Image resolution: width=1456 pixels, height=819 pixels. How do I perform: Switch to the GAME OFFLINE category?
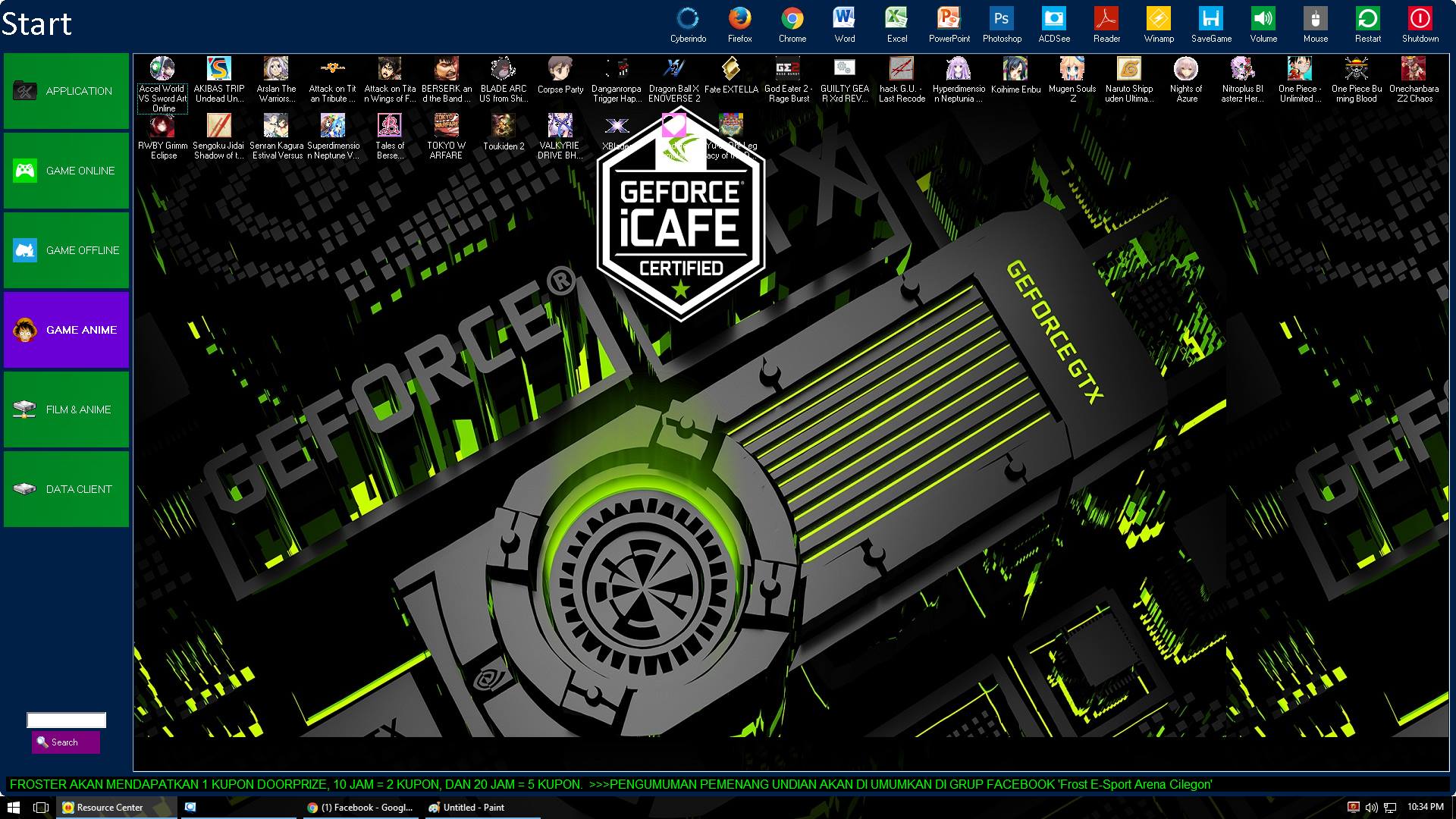pyautogui.click(x=66, y=250)
